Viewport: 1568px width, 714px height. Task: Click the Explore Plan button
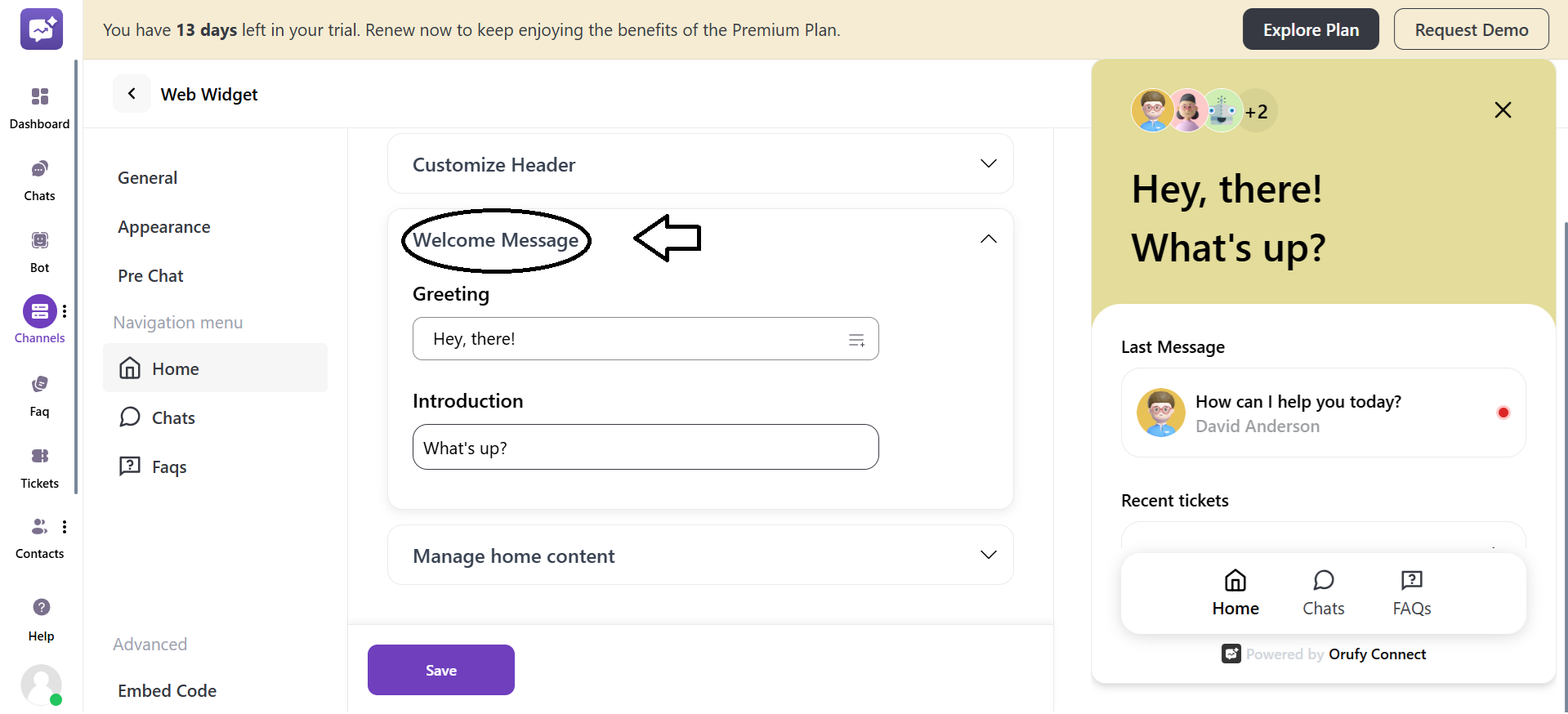(x=1310, y=29)
